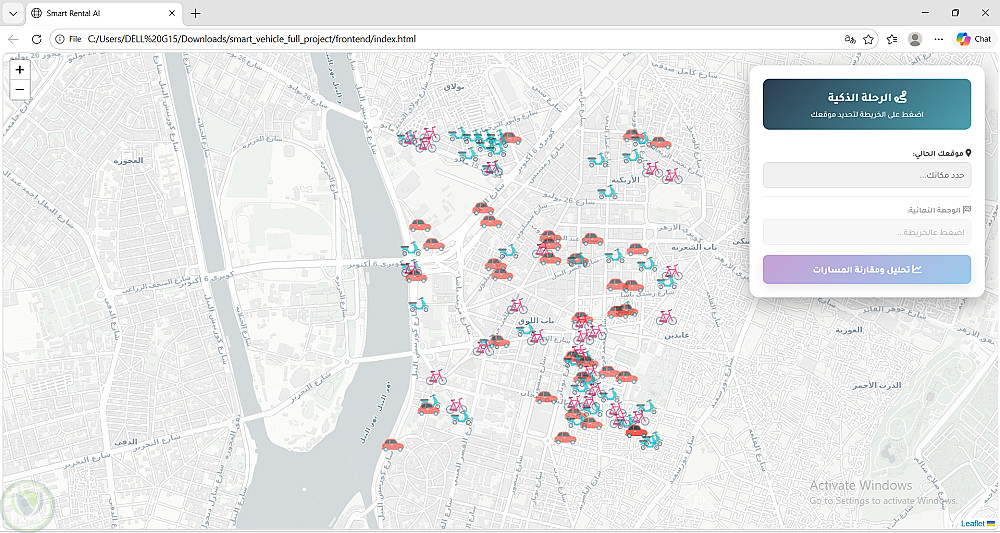Open the Leaflet attribution link

click(x=973, y=523)
